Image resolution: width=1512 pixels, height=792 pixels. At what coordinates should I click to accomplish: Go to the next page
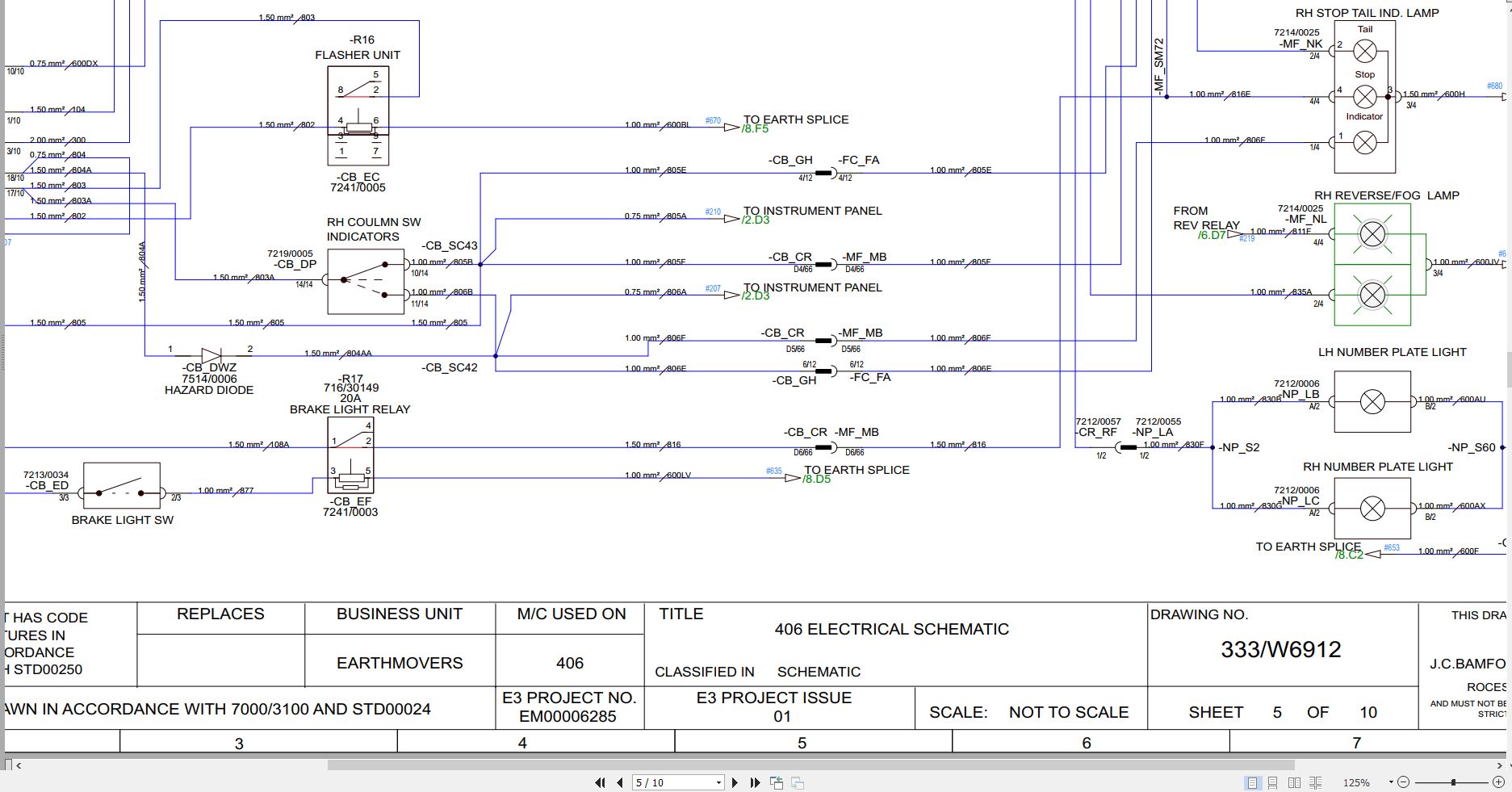(x=735, y=782)
